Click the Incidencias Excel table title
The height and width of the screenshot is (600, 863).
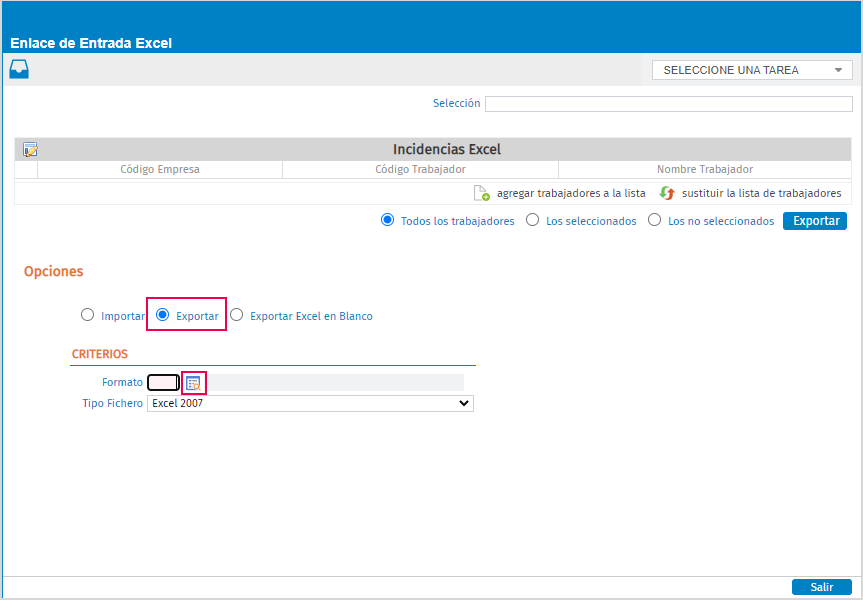click(447, 149)
